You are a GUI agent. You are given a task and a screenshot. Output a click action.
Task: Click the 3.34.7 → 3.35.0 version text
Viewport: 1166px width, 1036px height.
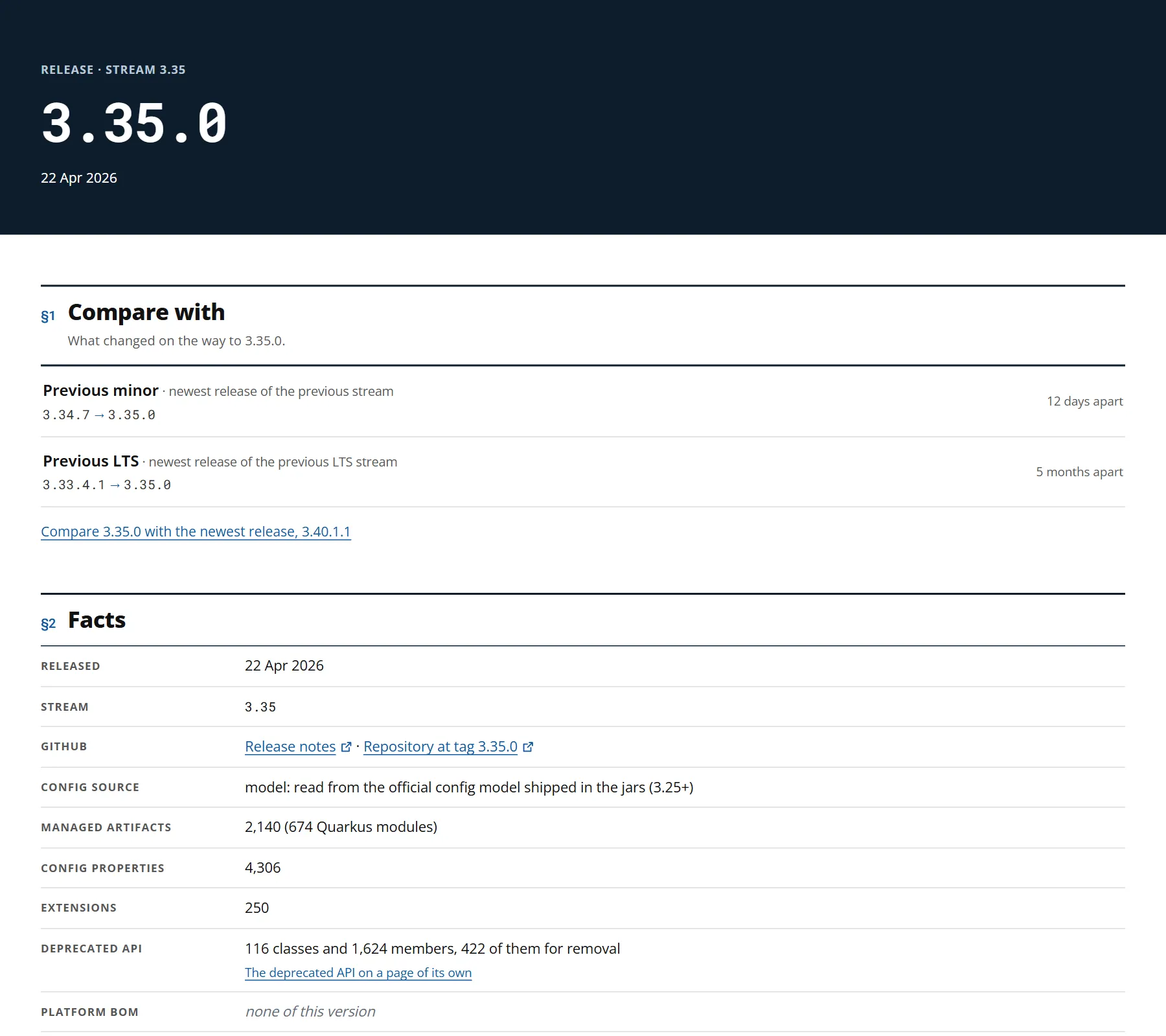99,415
